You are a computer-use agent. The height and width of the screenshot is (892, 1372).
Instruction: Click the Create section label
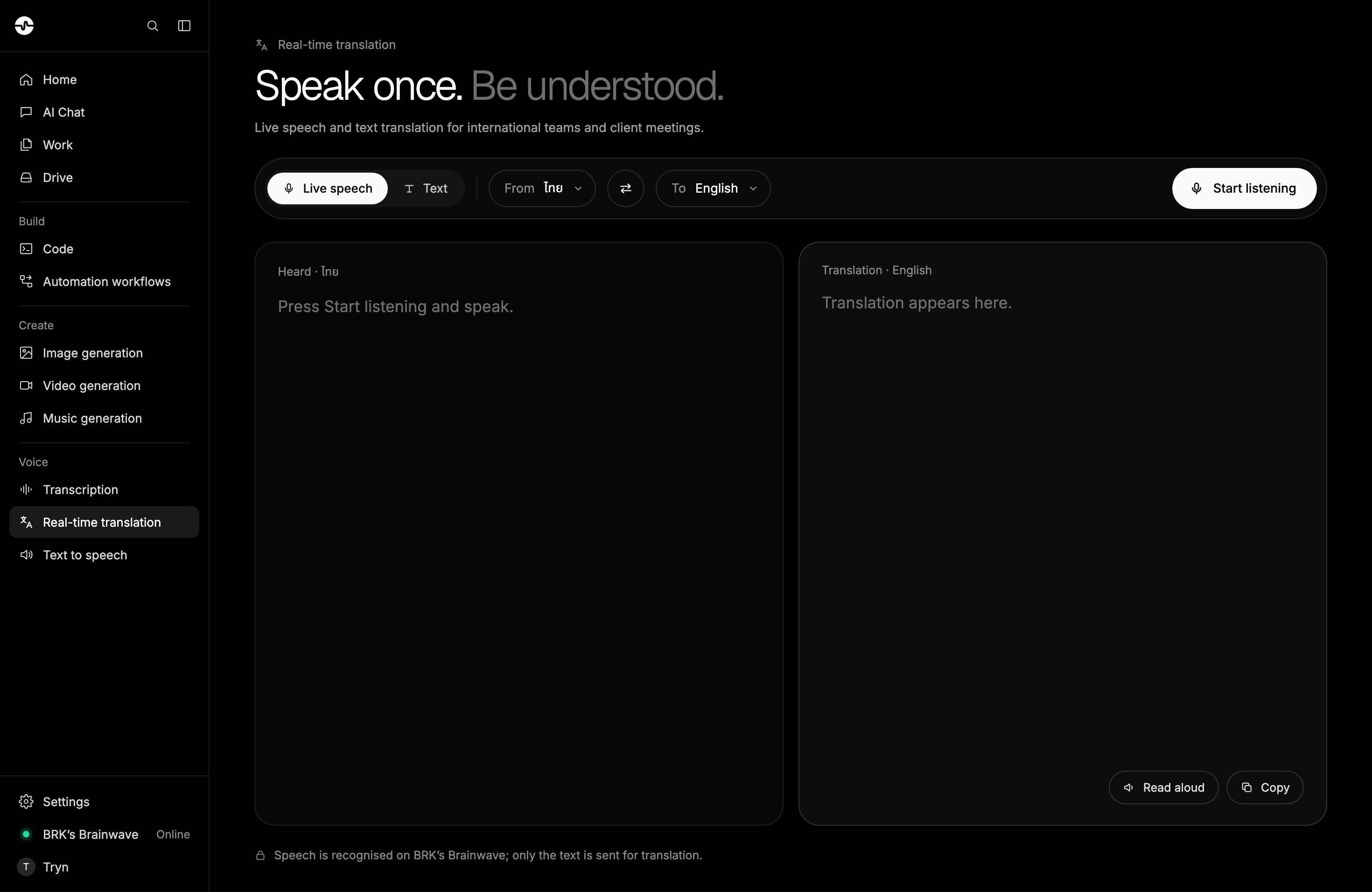(x=36, y=325)
